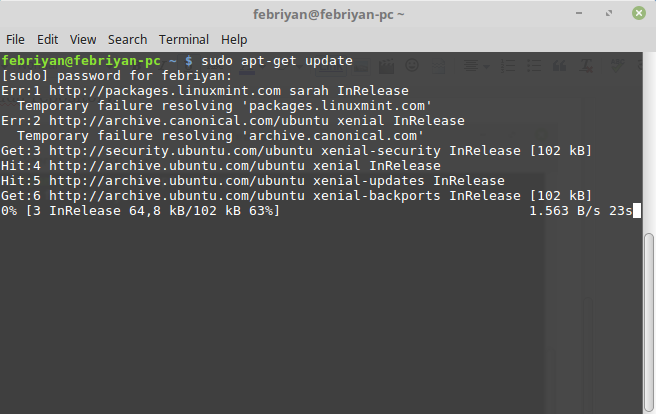Open the Search menu

tap(127, 39)
